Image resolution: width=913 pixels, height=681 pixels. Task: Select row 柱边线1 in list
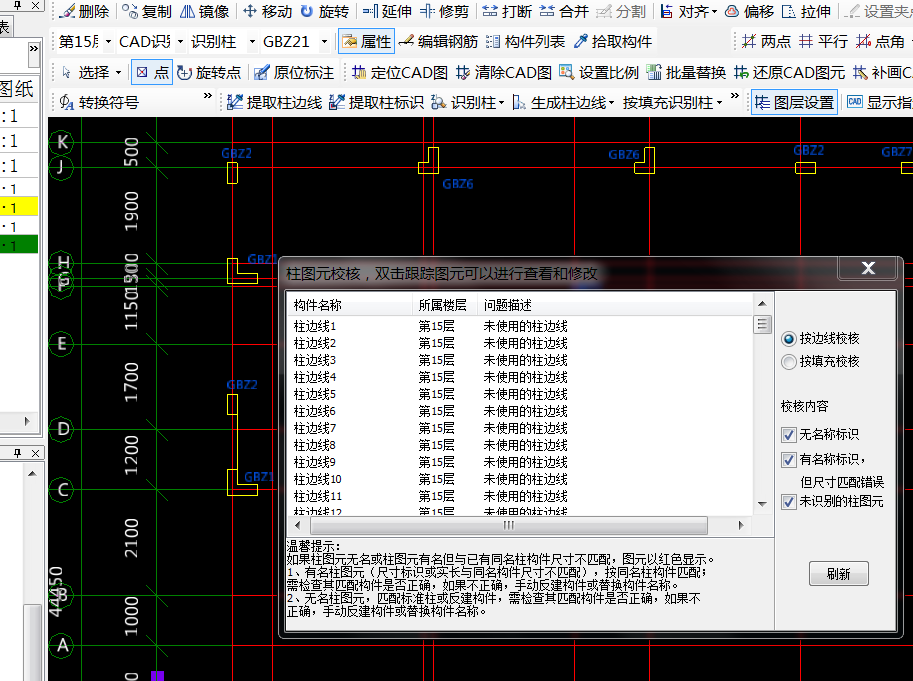pyautogui.click(x=519, y=327)
